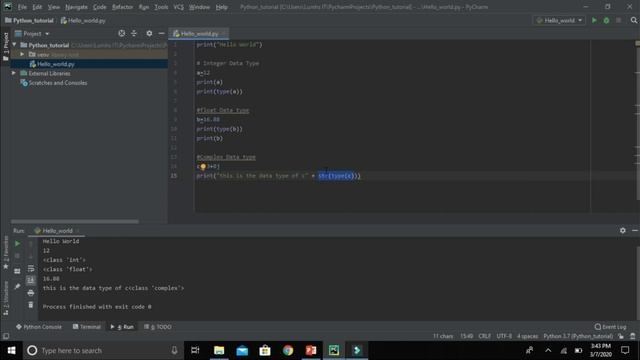Start debugging with the green bug icon

pos(607,20)
